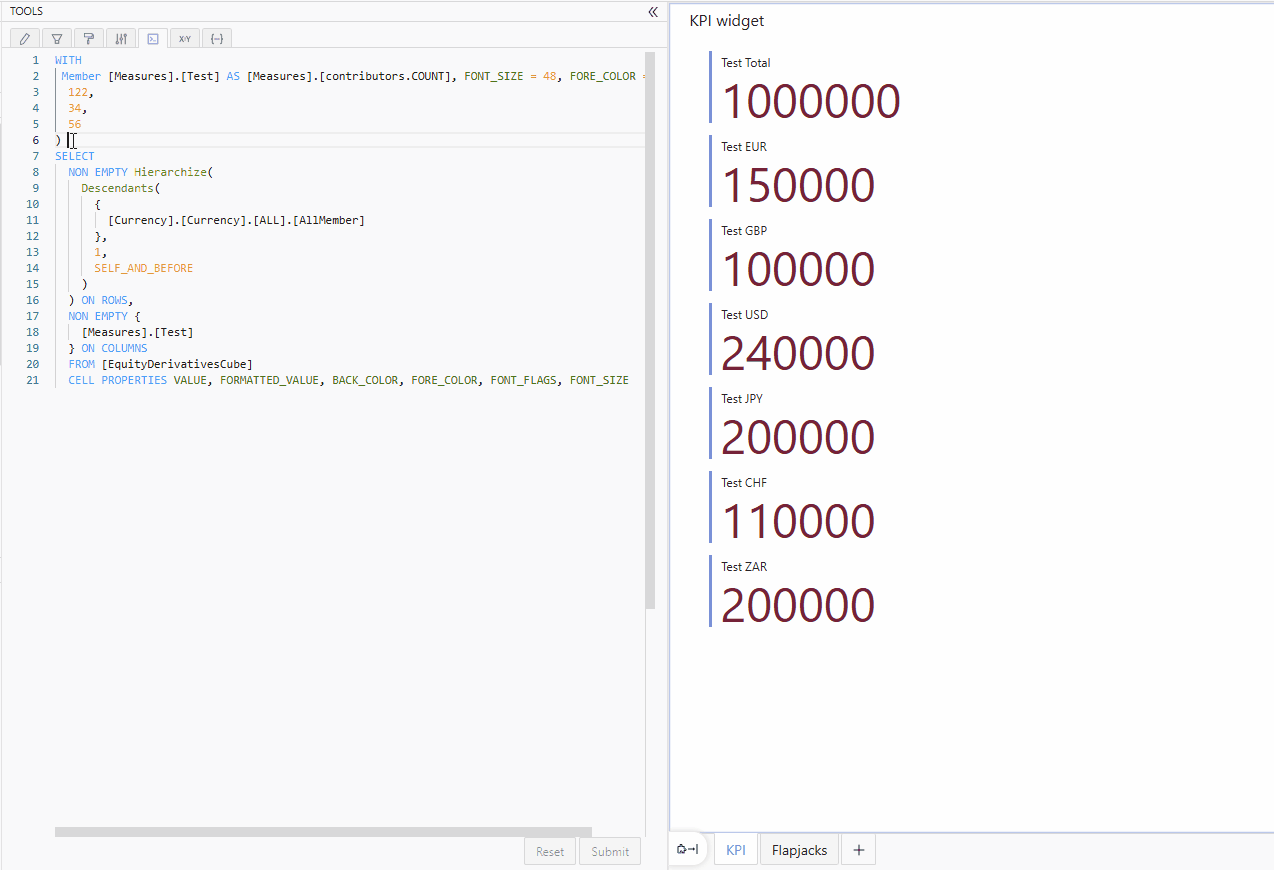Open the filter funnel tool
1274x870 pixels.
pos(56,37)
